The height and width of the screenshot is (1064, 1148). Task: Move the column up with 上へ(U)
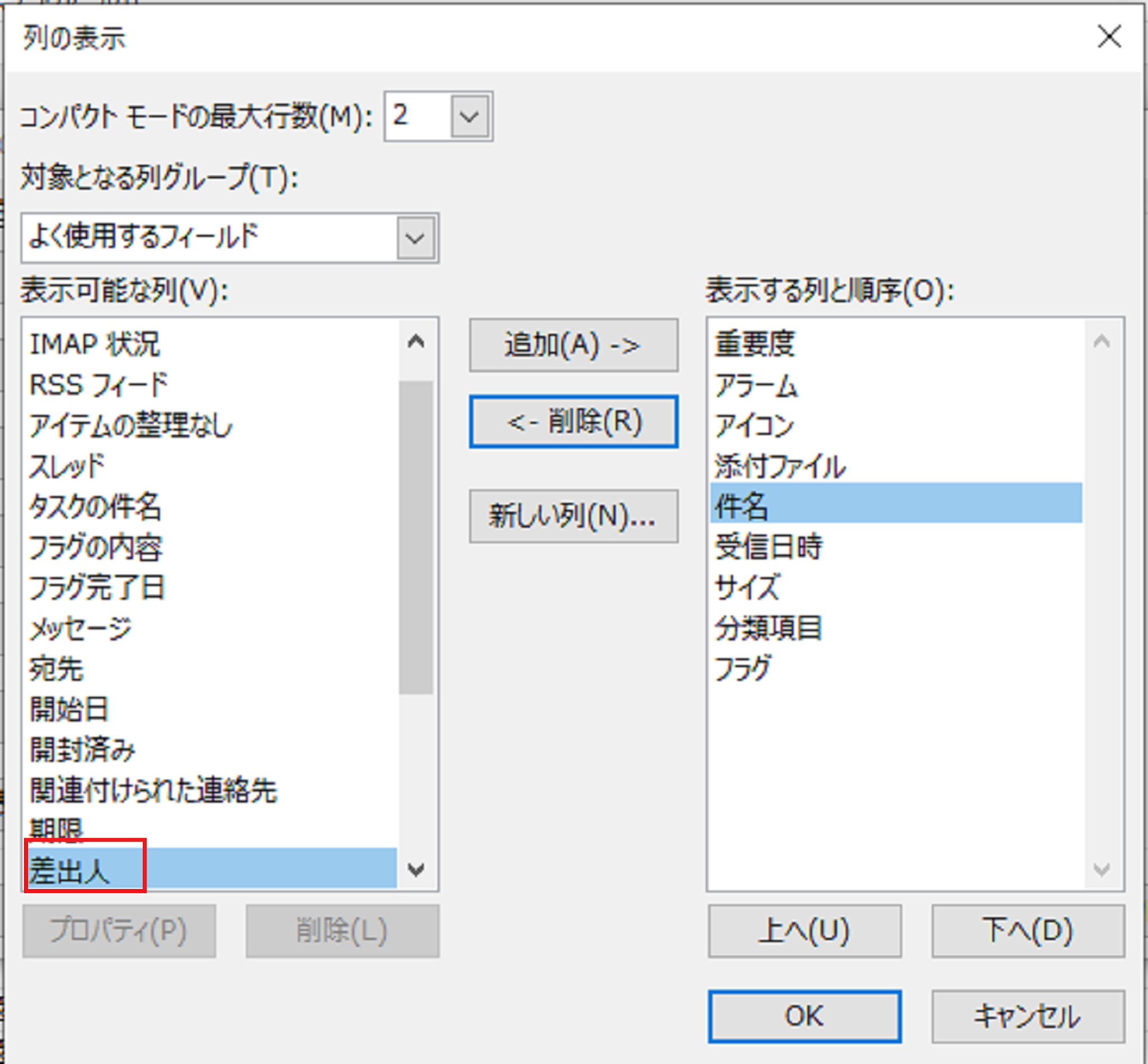804,931
